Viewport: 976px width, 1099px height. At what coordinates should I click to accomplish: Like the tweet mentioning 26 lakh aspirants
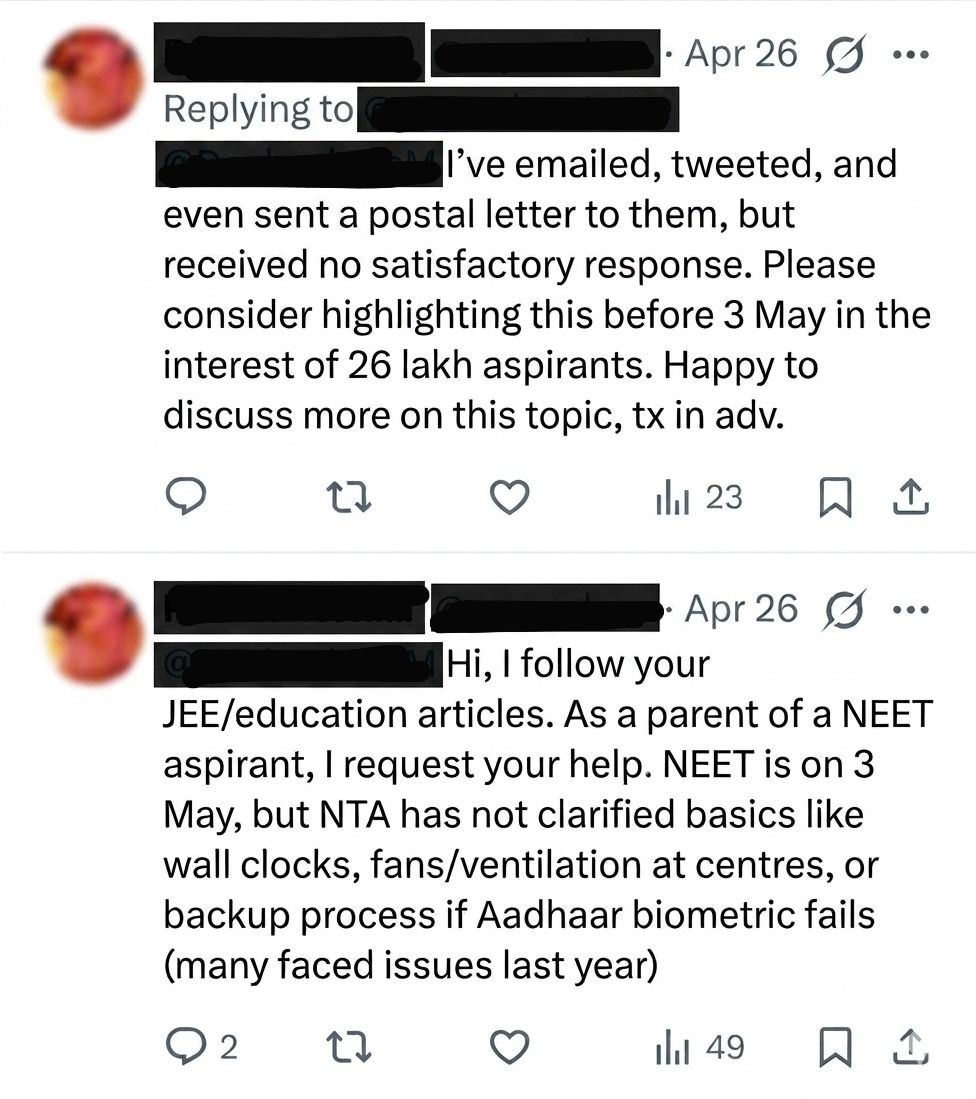511,496
